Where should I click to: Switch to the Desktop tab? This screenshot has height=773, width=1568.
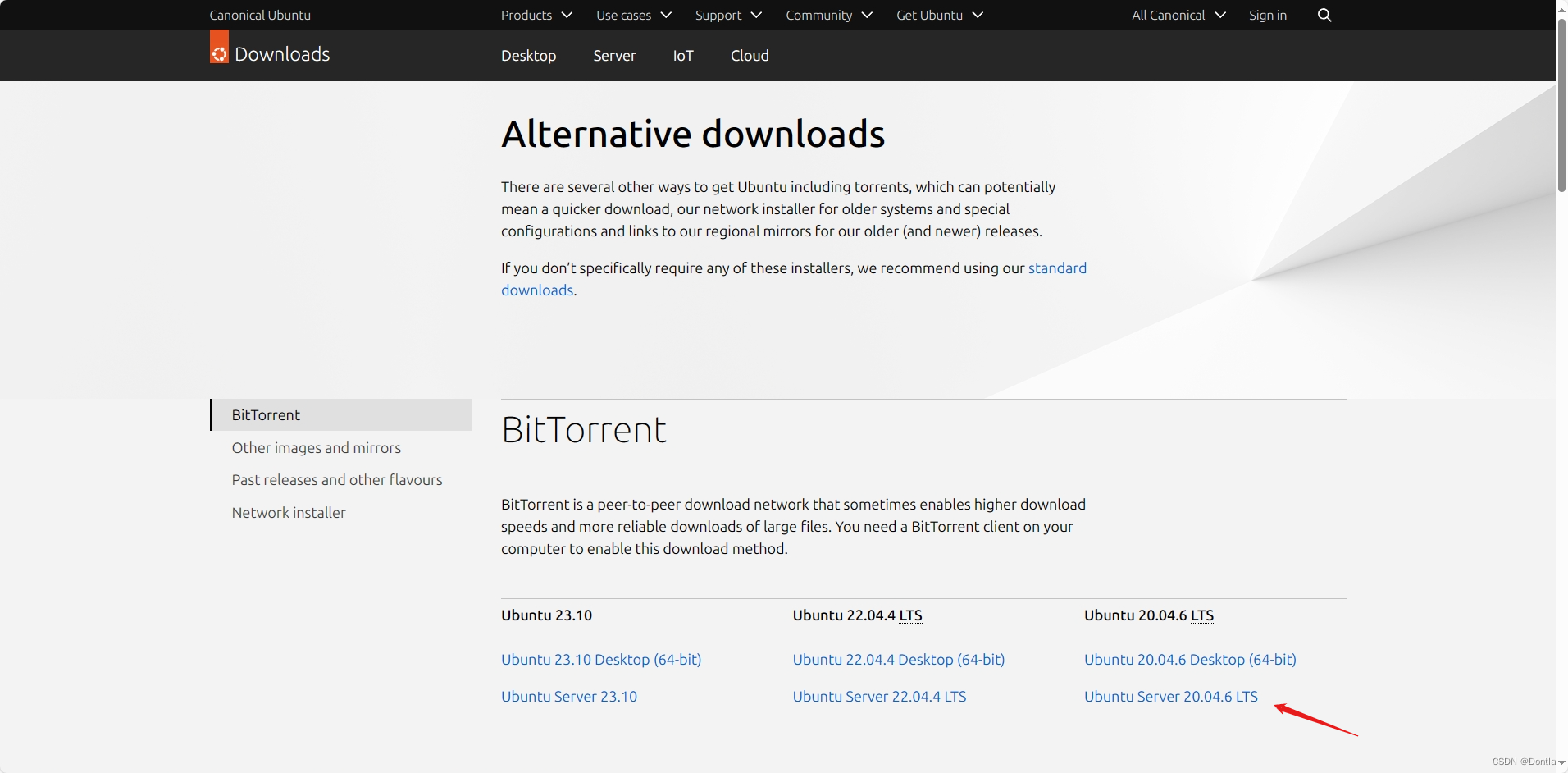click(x=529, y=55)
